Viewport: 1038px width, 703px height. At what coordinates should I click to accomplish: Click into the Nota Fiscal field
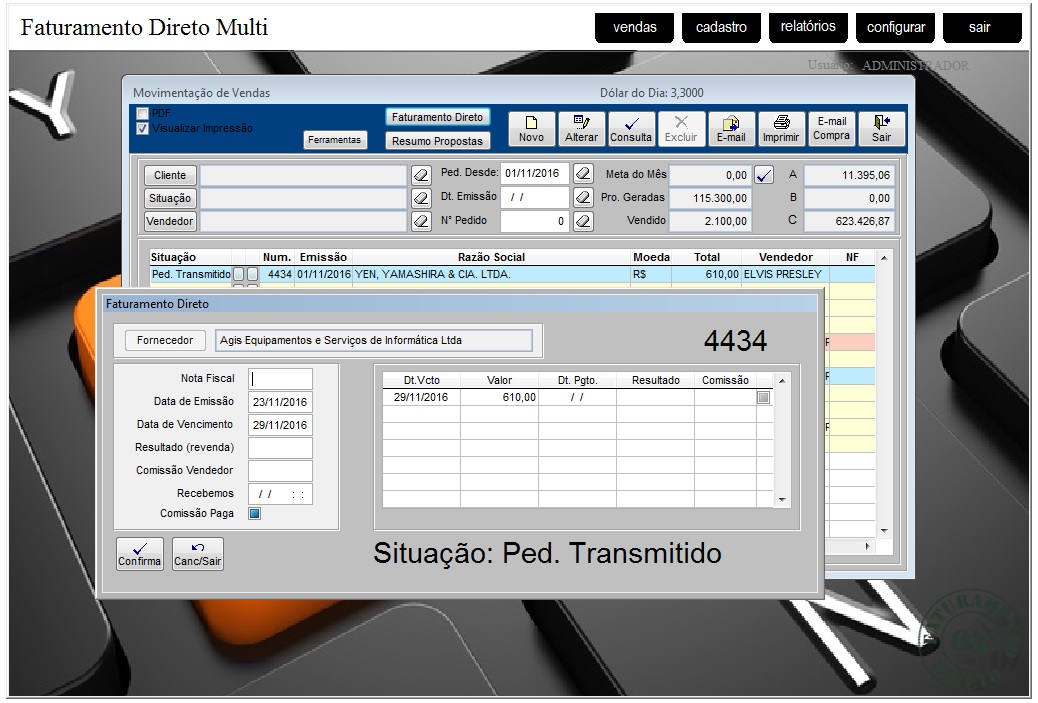281,379
